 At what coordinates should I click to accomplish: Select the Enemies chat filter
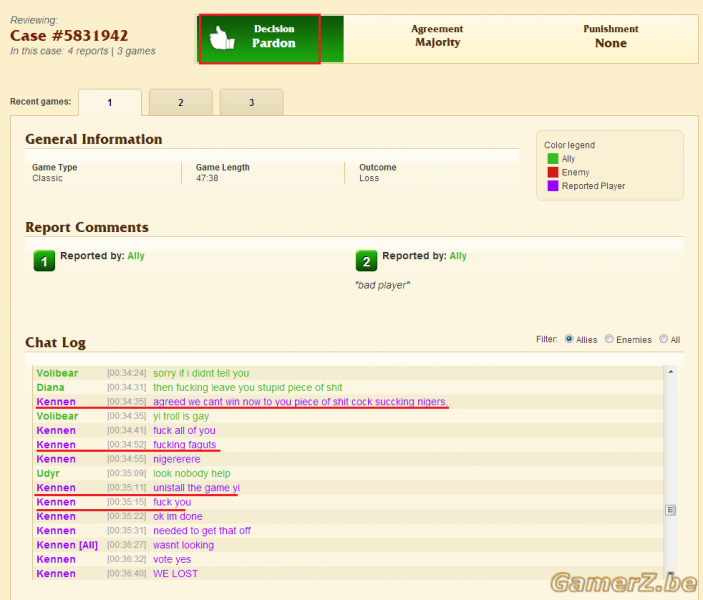609,339
